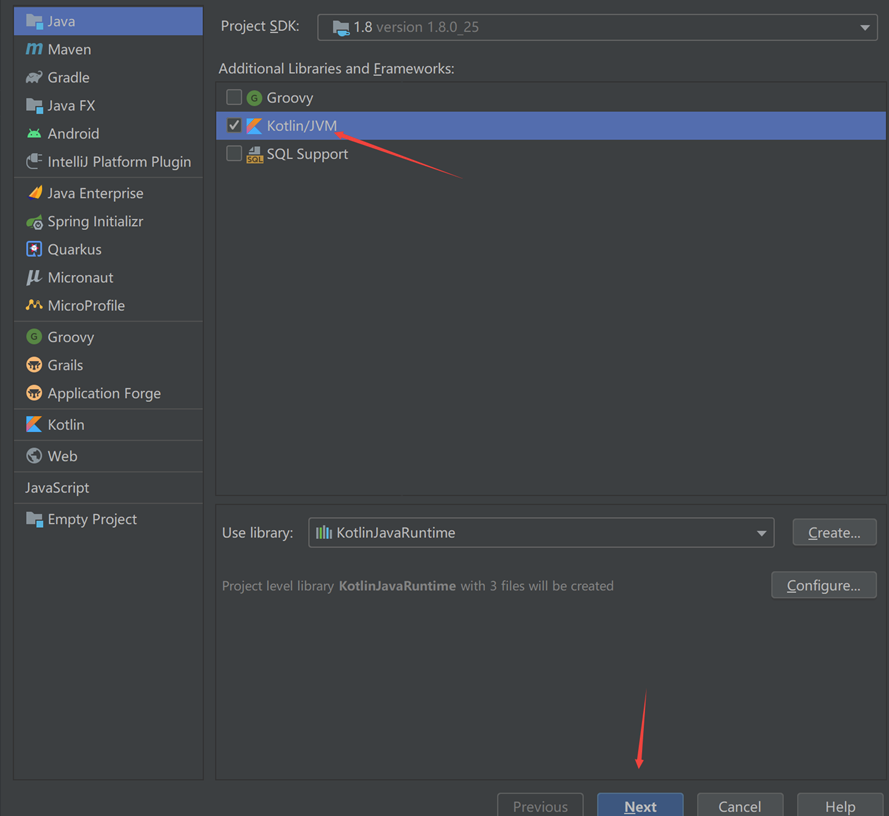Click the Cancel button

point(740,806)
